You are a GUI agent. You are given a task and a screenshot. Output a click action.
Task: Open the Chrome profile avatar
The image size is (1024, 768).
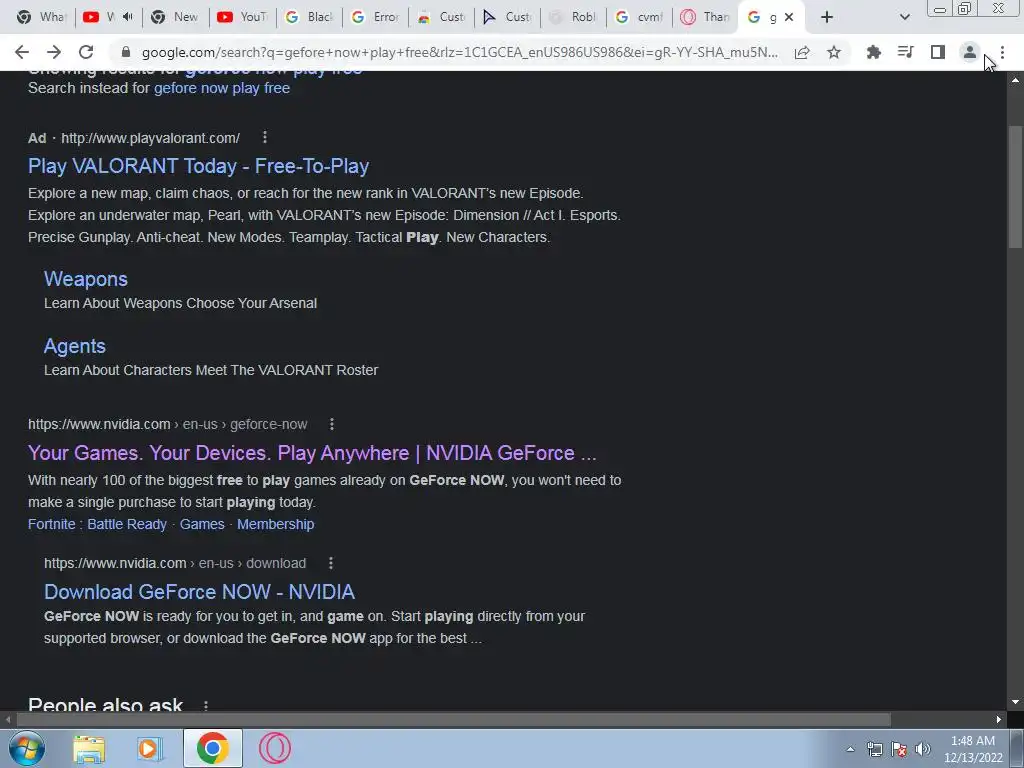[x=970, y=52]
